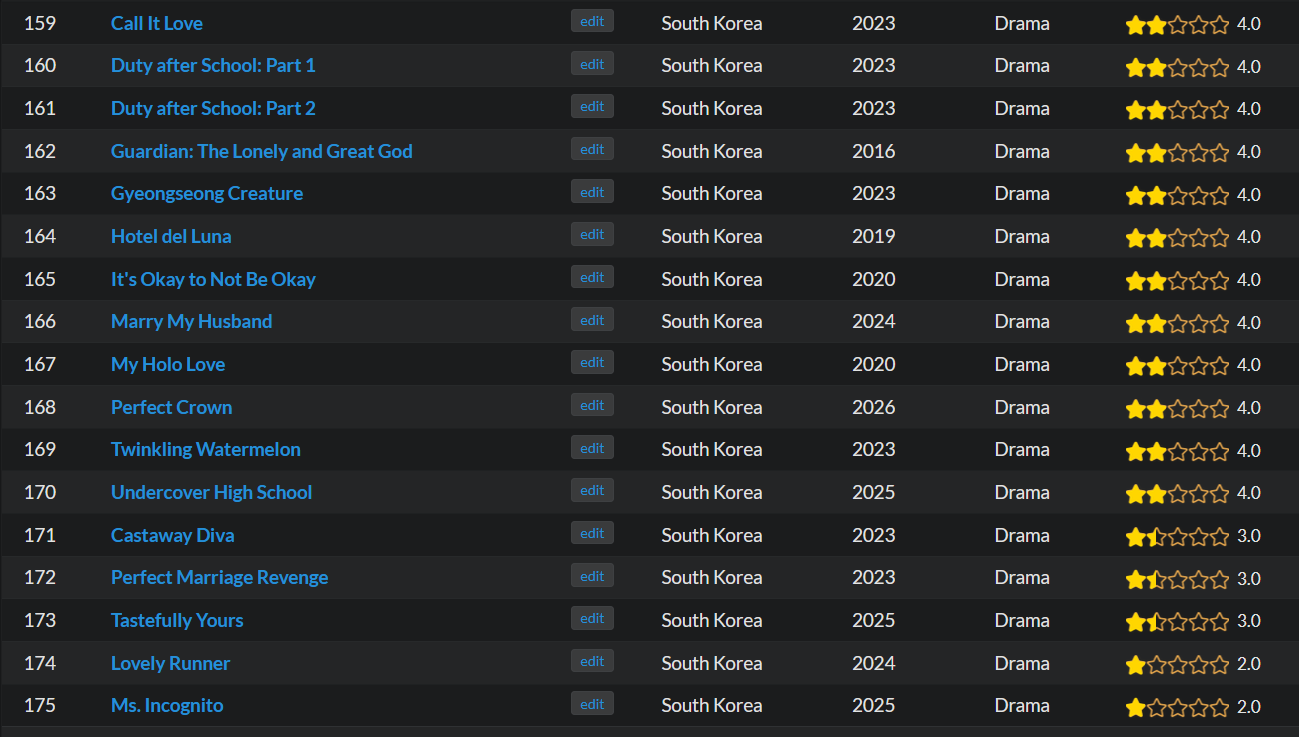The width and height of the screenshot is (1299, 737).
Task: Edit the Hotel del Luna entry
Action: click(x=592, y=234)
